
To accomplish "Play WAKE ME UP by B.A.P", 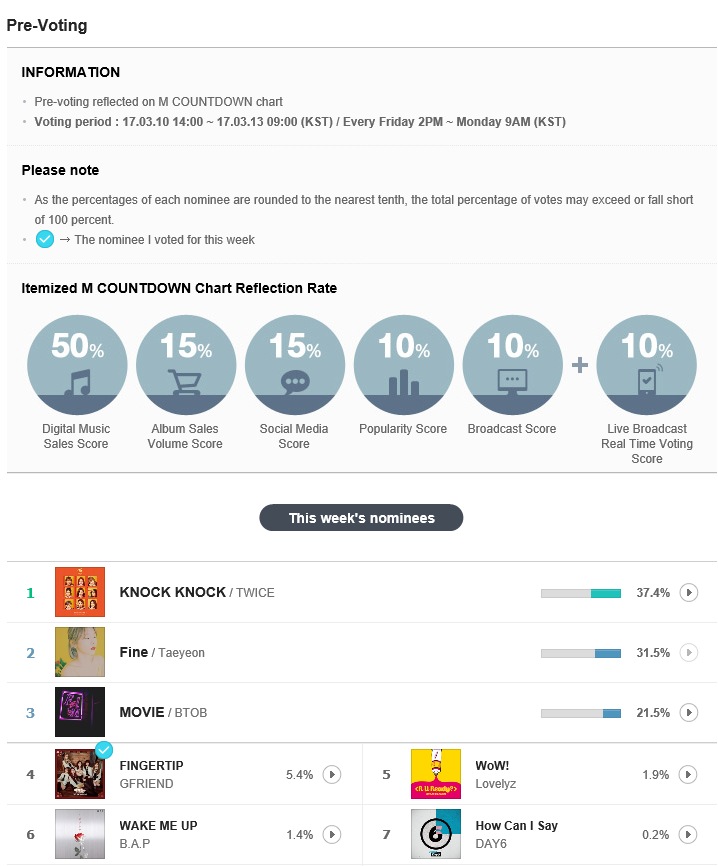I will [x=331, y=834].
